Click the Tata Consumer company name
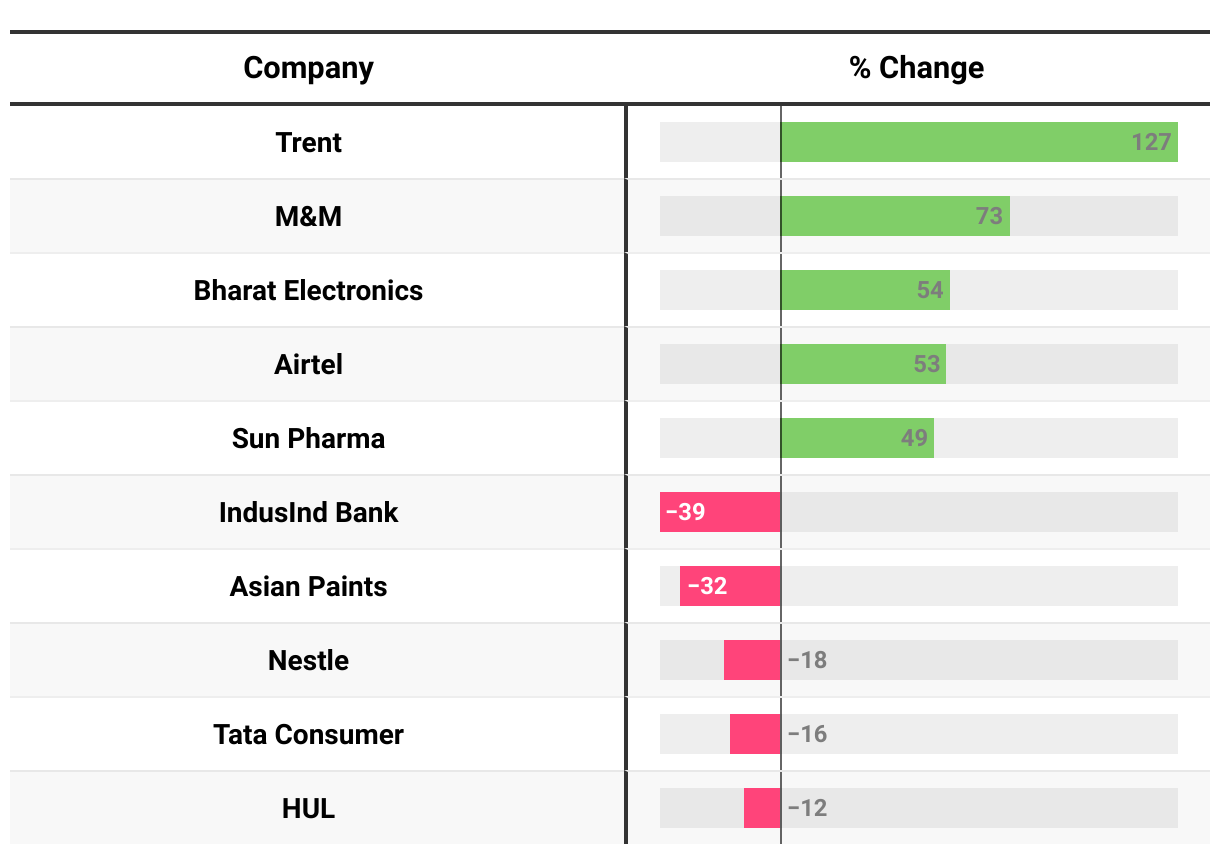The width and height of the screenshot is (1220, 854). click(x=308, y=734)
